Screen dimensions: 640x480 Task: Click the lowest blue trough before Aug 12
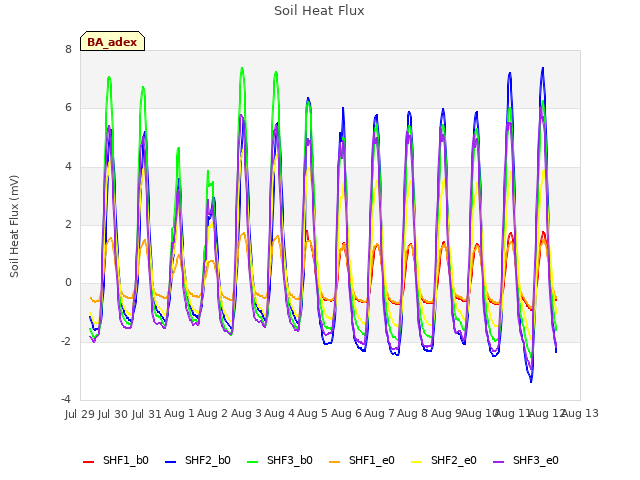point(531,381)
